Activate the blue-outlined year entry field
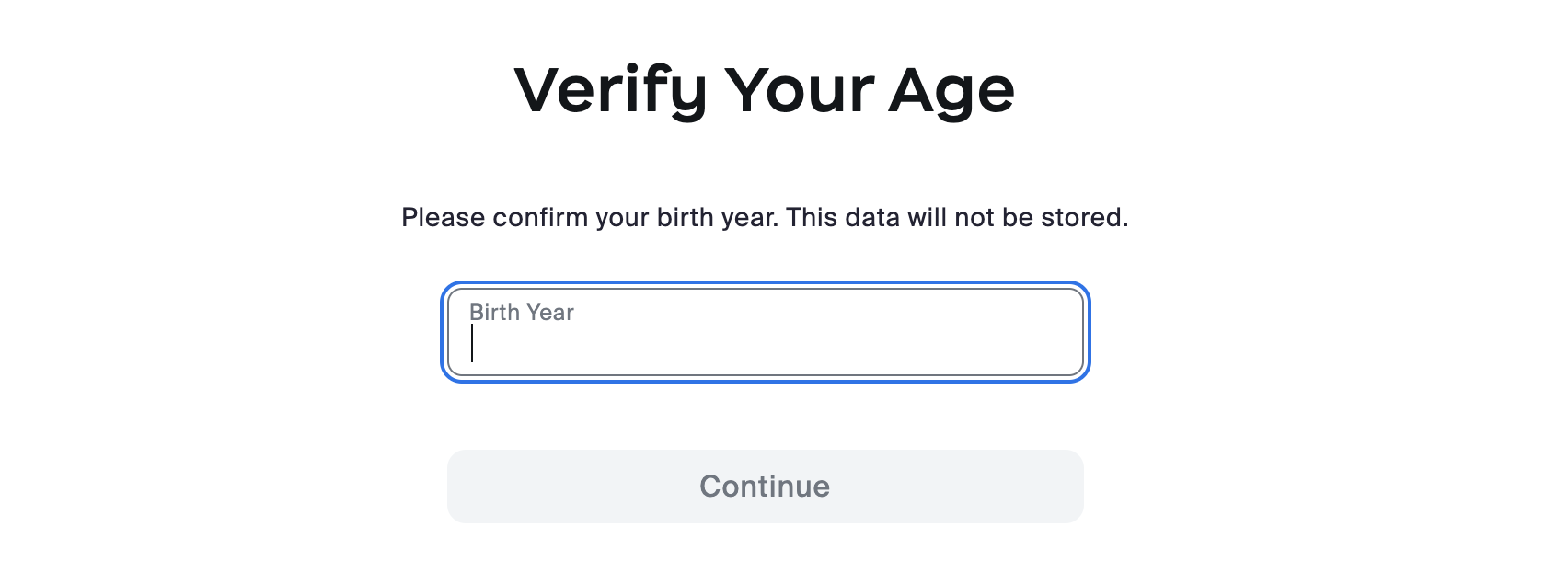Image resolution: width=1568 pixels, height=561 pixels. click(x=765, y=332)
